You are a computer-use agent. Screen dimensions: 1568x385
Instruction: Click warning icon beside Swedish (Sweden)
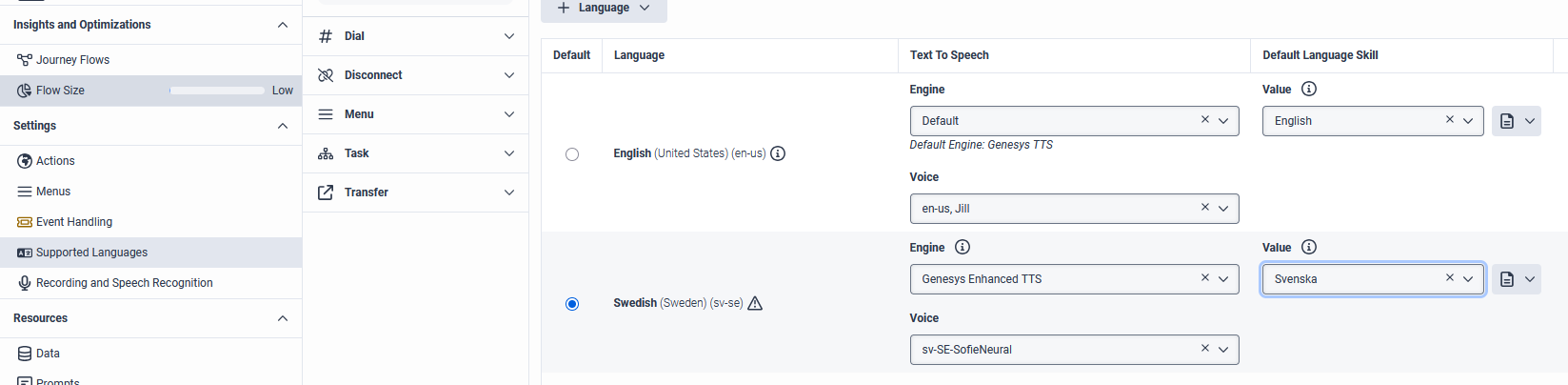755,303
